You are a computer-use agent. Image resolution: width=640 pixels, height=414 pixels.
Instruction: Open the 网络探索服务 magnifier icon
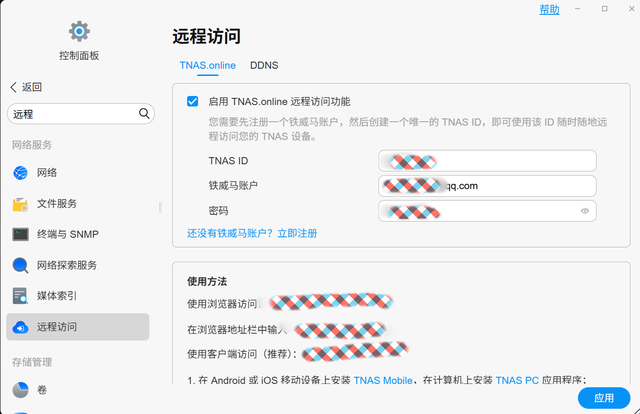click(x=20, y=265)
